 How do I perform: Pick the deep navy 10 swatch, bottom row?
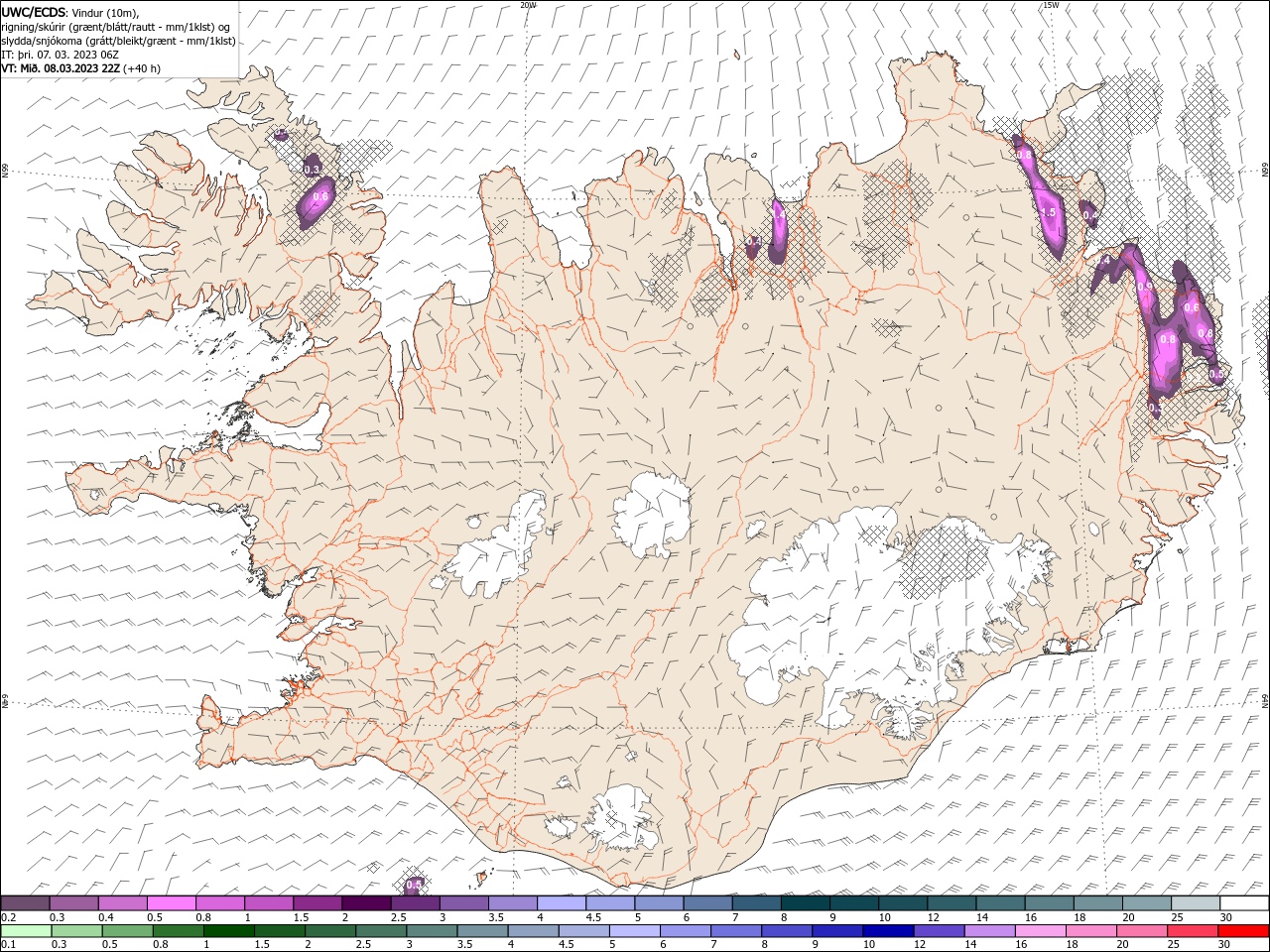(x=887, y=931)
